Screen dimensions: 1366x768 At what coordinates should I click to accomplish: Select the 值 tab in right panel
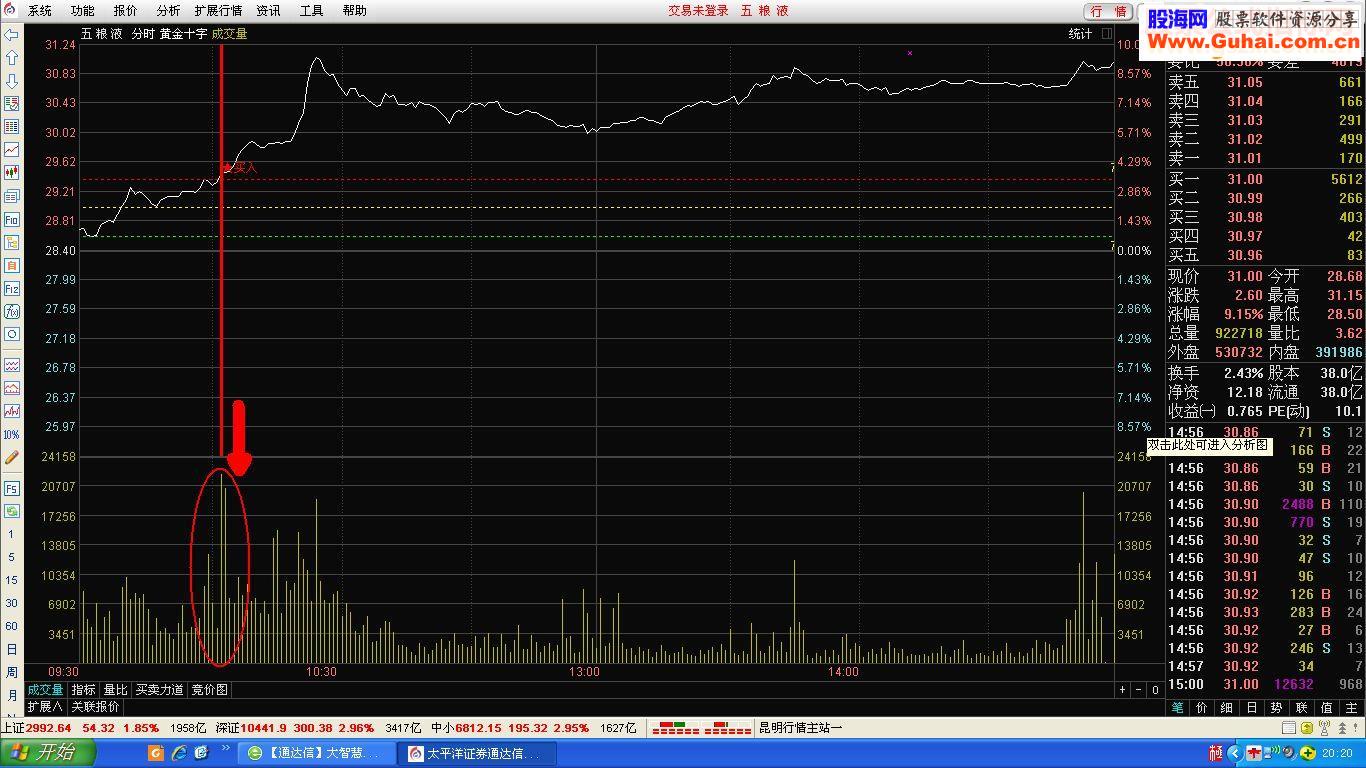[x=1327, y=707]
